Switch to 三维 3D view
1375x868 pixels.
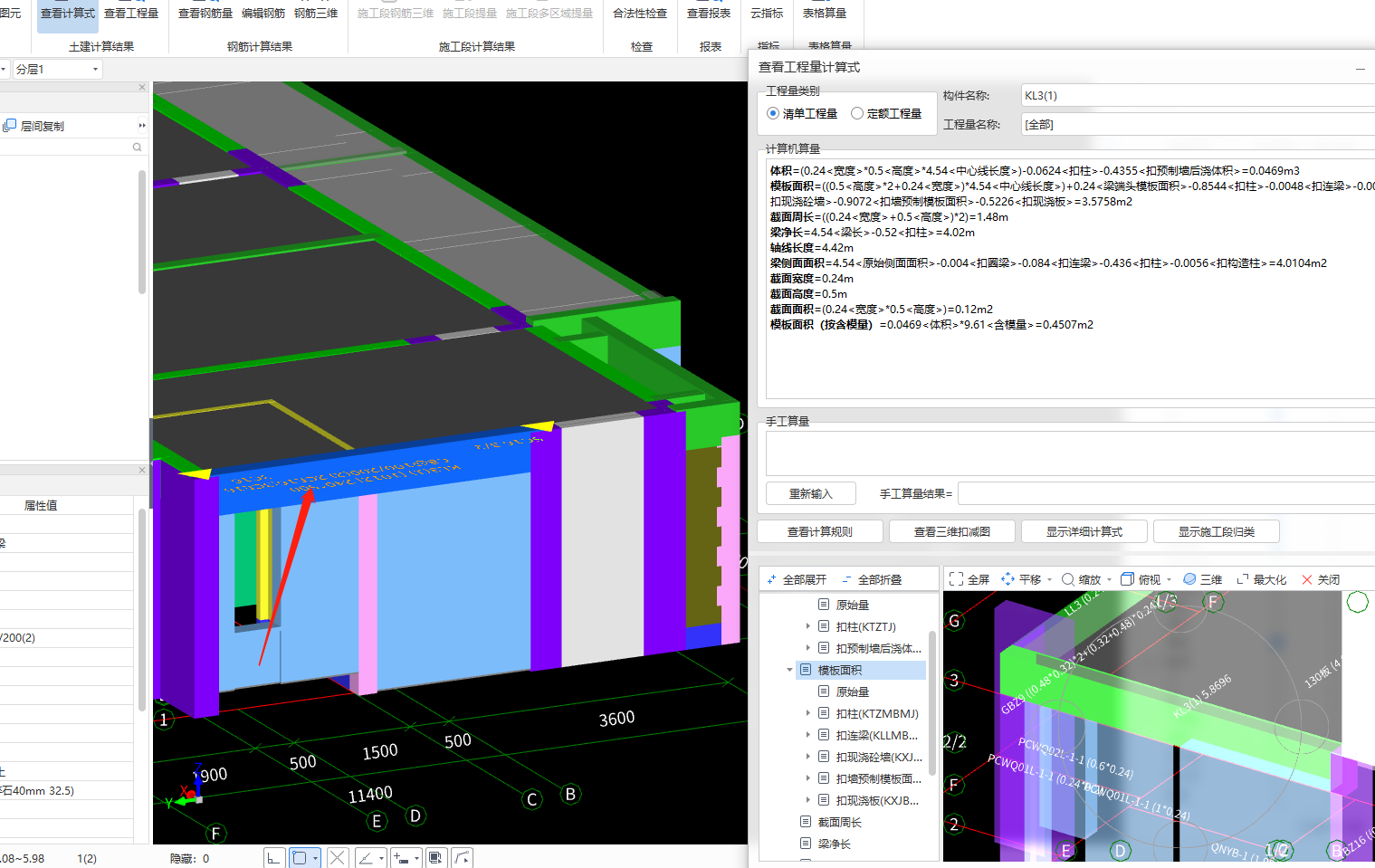[1202, 579]
